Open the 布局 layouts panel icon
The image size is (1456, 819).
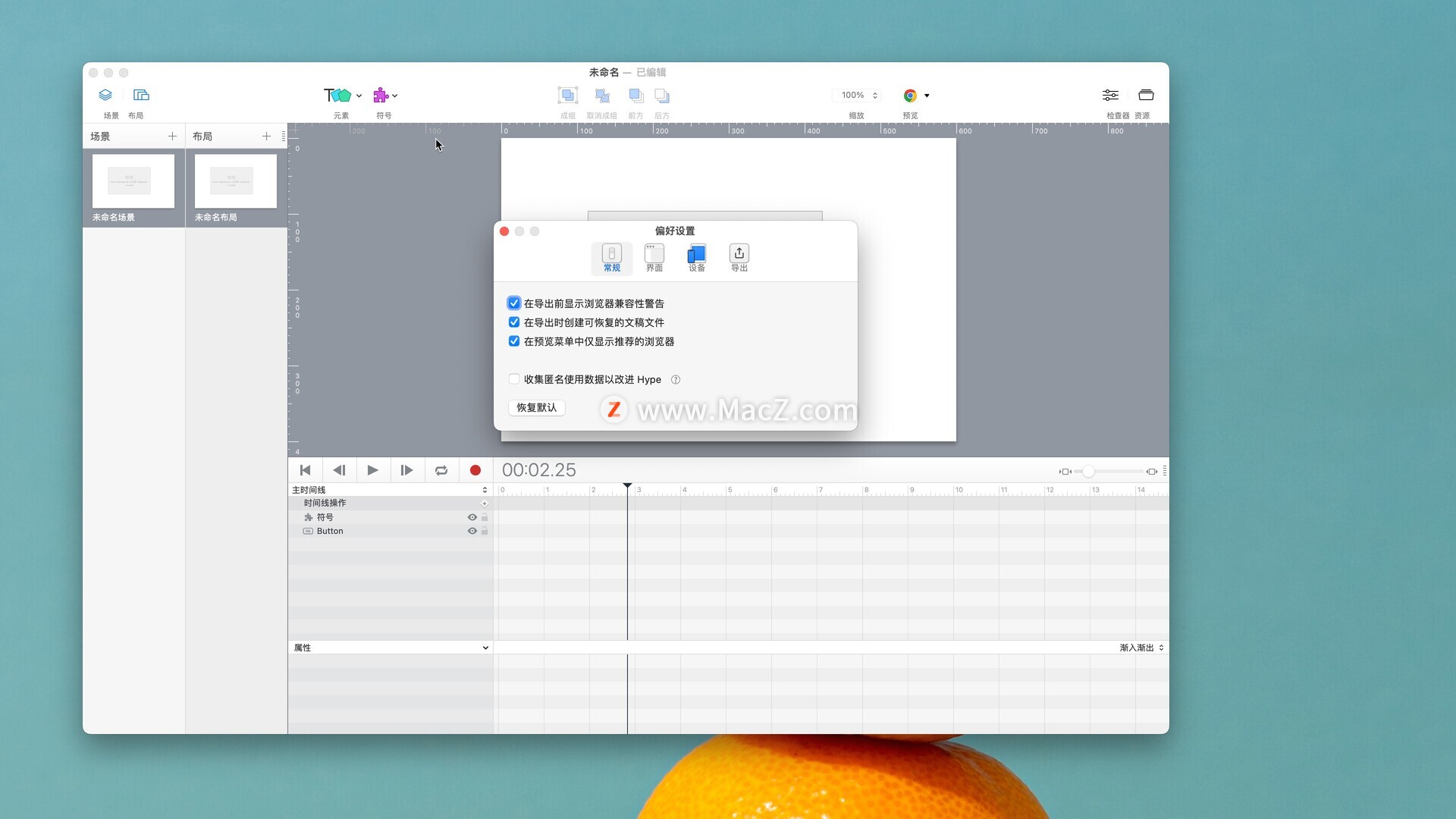[141, 95]
